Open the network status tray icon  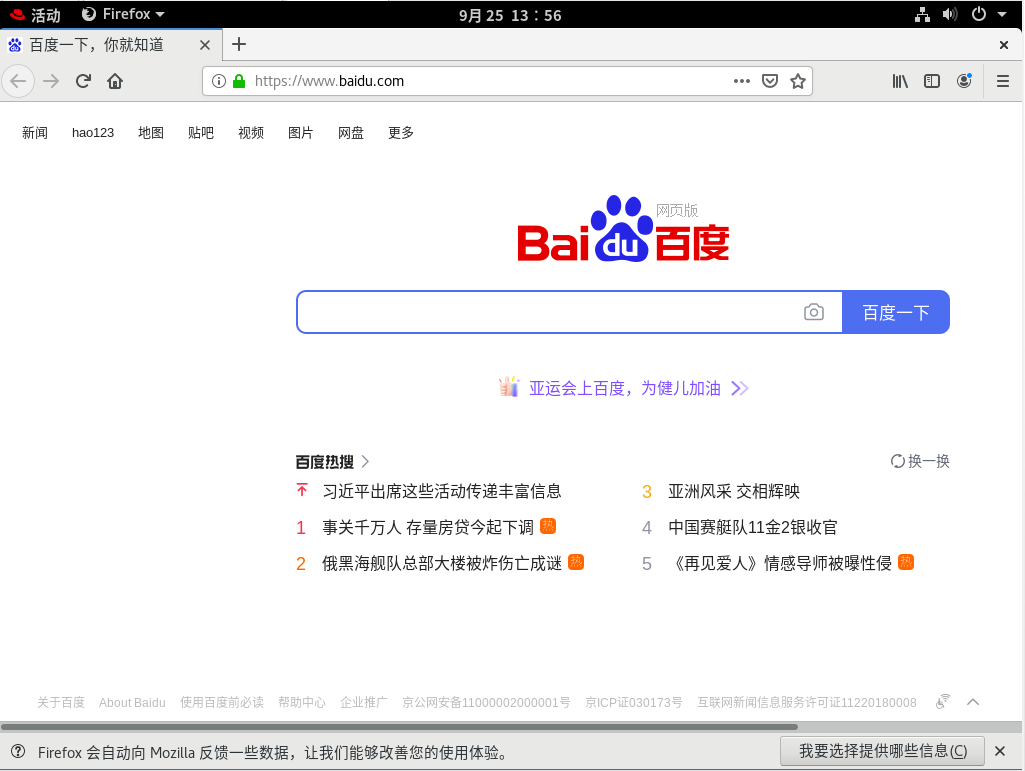click(x=922, y=14)
